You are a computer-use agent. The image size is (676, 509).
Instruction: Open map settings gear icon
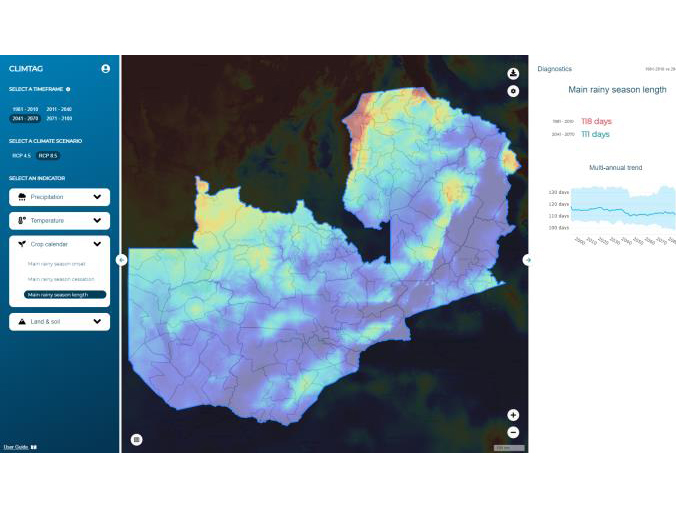[513, 91]
